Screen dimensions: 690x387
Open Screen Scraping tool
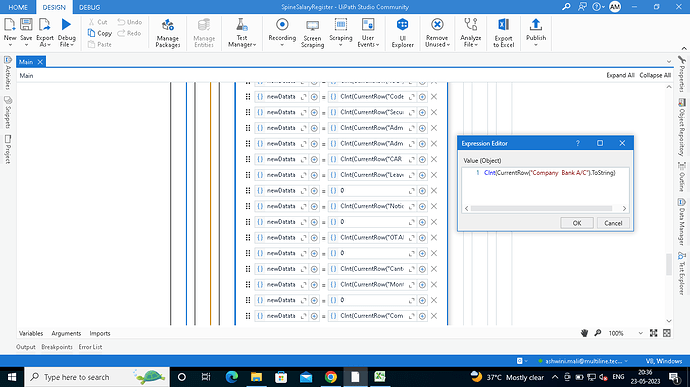[x=312, y=33]
